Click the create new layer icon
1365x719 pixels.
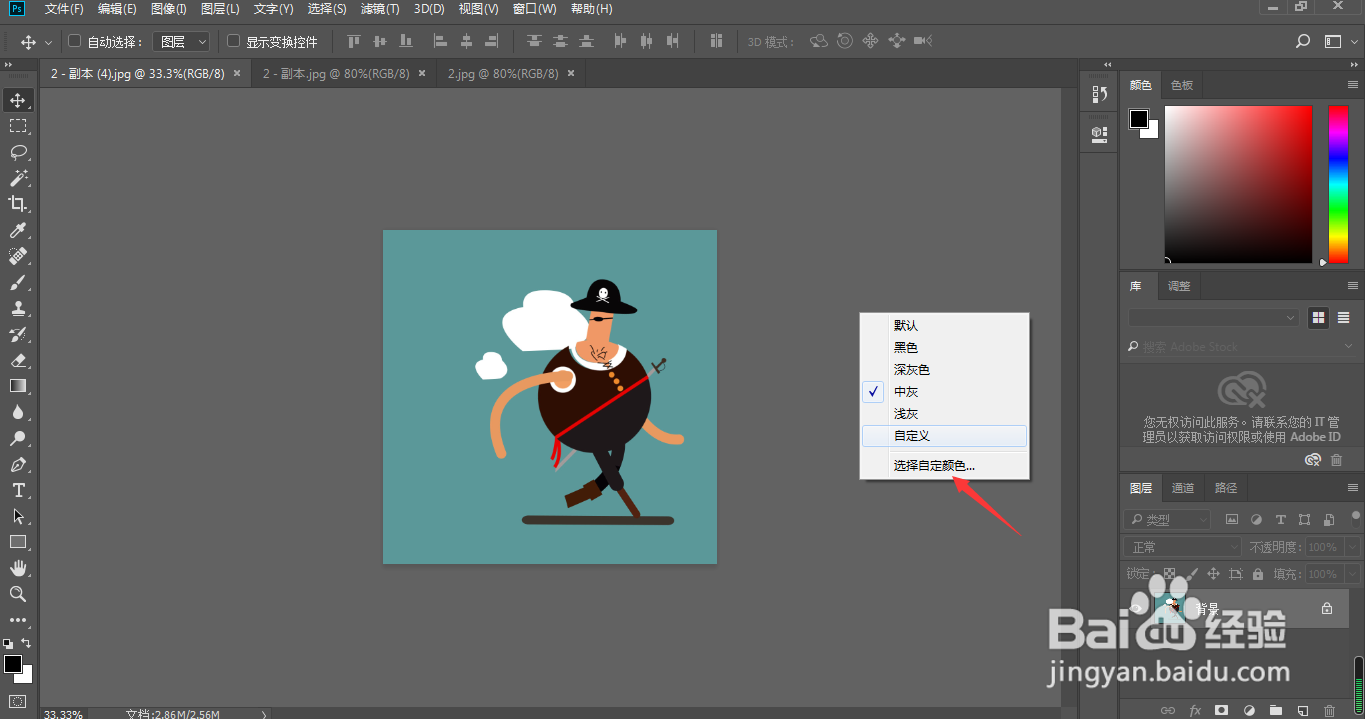click(1303, 710)
